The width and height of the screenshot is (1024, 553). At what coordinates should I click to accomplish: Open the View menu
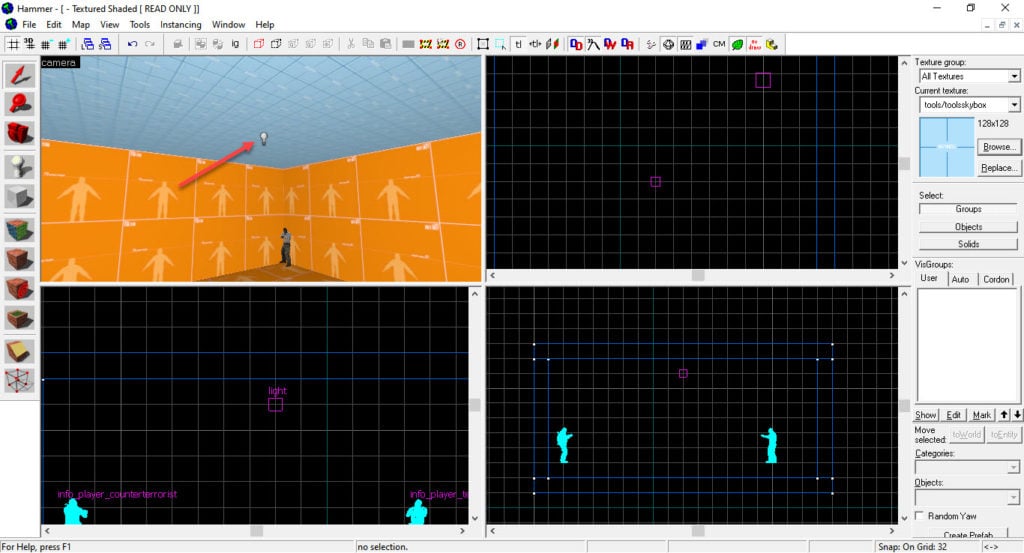(110, 24)
